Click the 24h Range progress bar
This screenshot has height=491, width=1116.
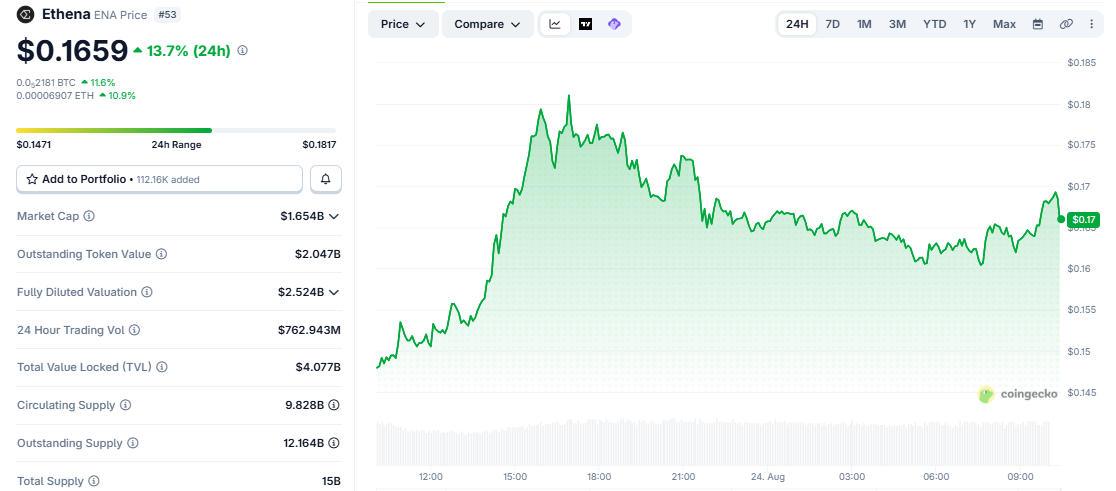pos(176,130)
